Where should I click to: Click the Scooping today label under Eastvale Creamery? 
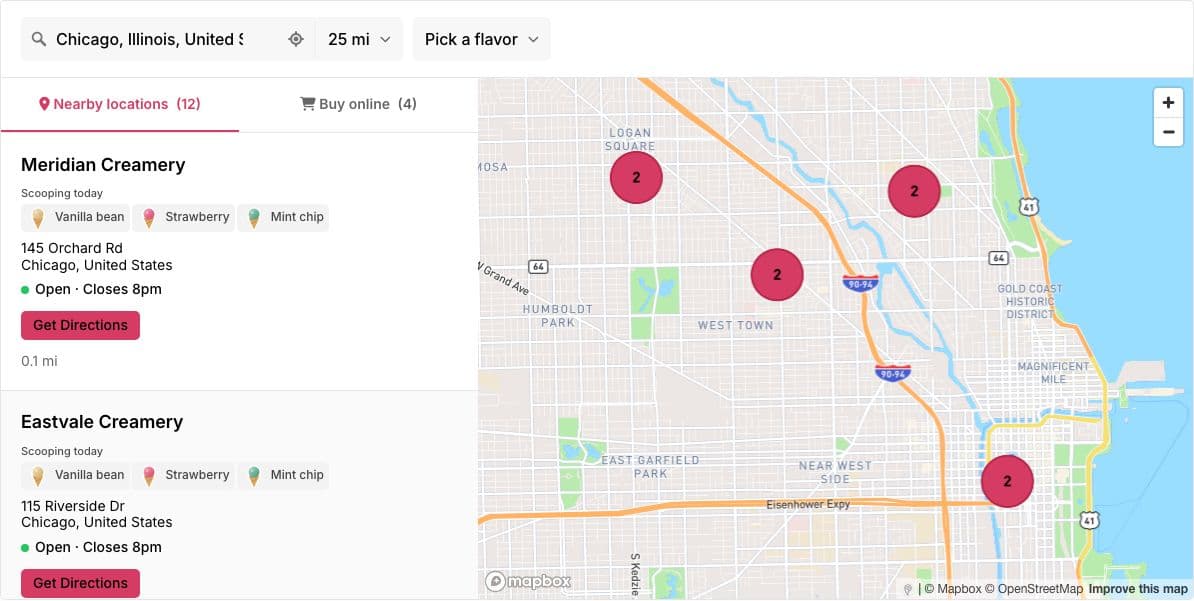pyautogui.click(x=62, y=452)
